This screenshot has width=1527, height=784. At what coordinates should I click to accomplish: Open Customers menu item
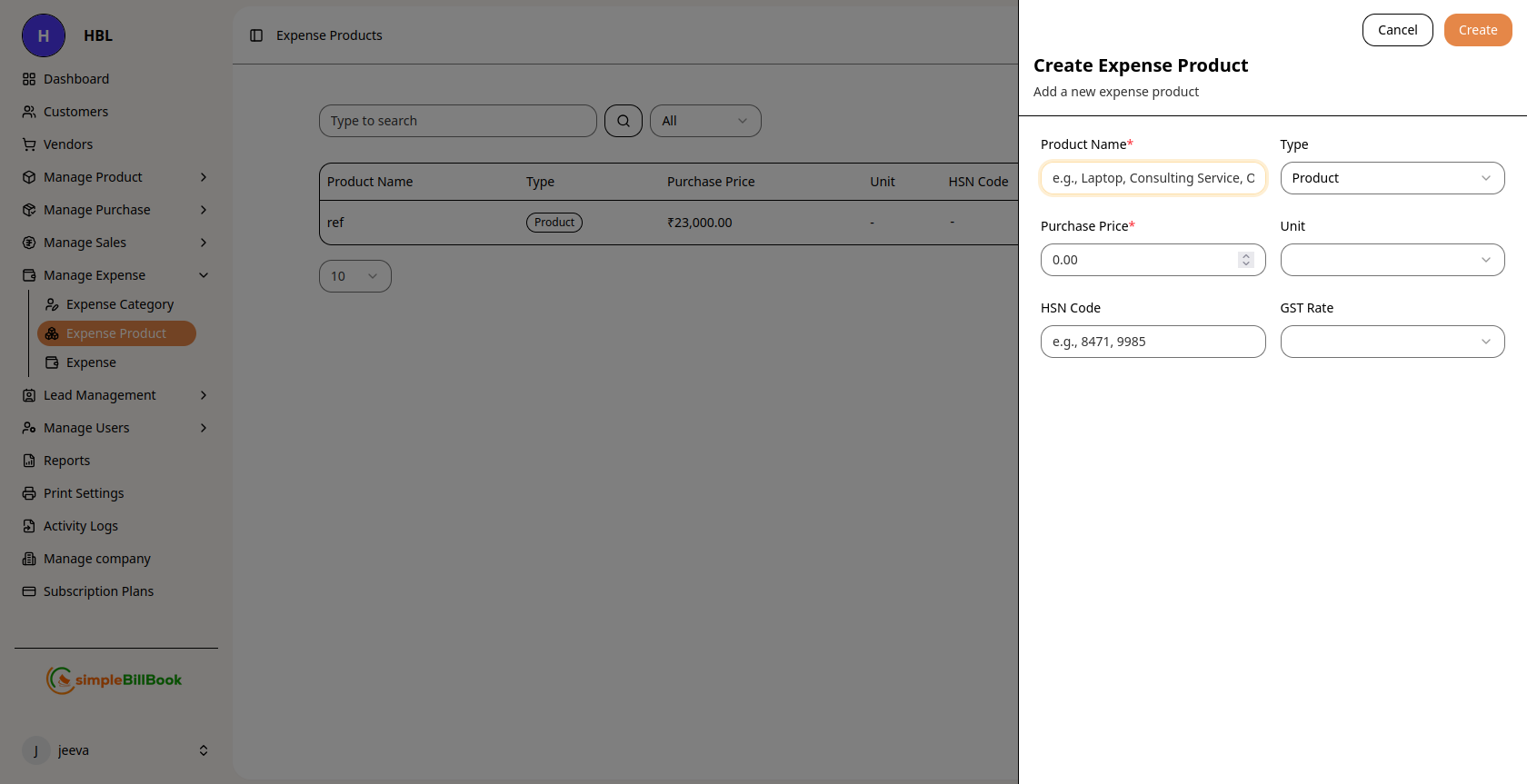pos(116,112)
